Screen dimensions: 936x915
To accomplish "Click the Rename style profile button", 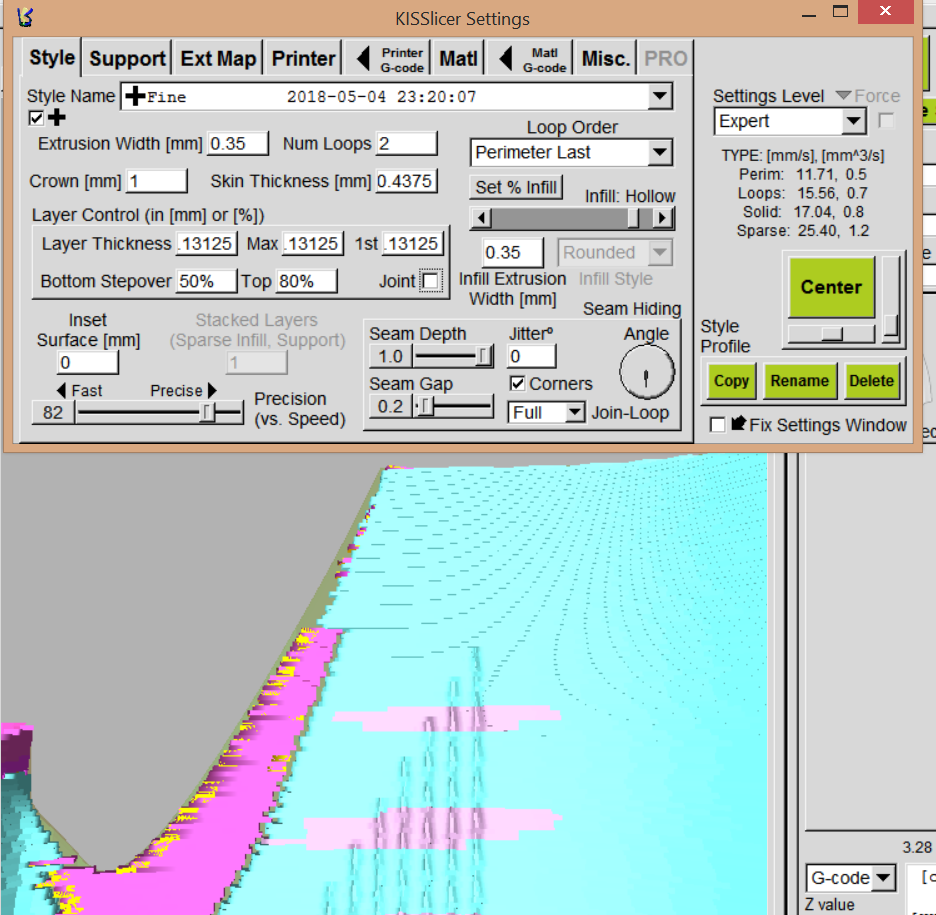I will (799, 381).
